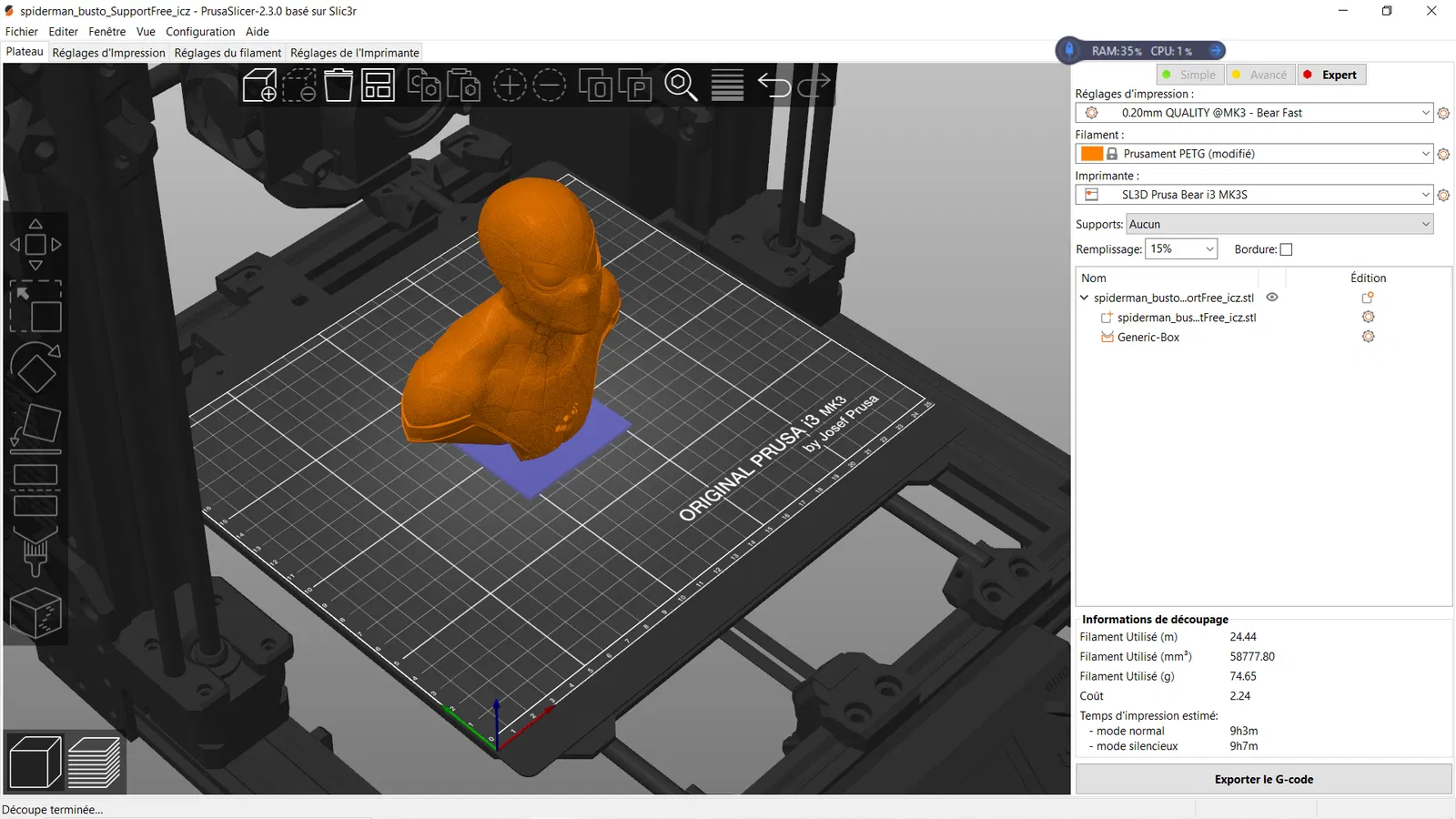Redo the undone action
1456x819 pixels.
814,85
